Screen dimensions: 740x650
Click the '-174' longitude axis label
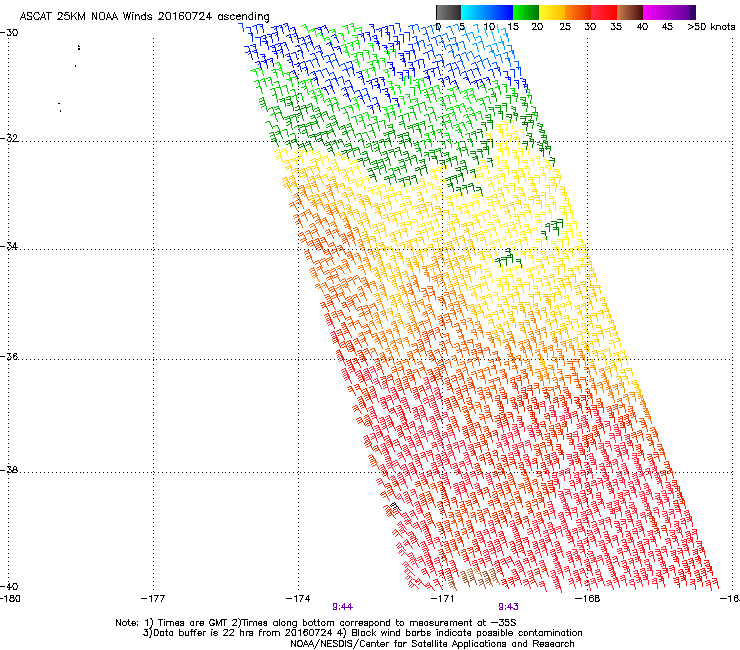pyautogui.click(x=298, y=599)
